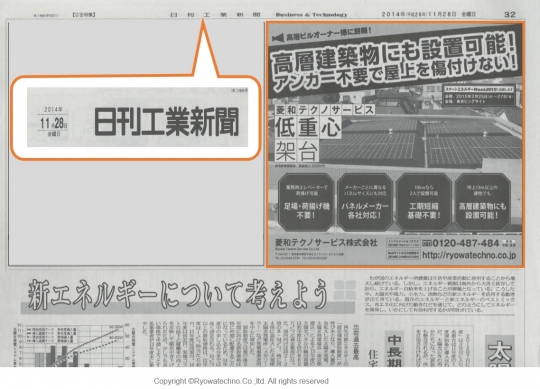
Task: Click the 架台 product label
Action: [x=297, y=151]
